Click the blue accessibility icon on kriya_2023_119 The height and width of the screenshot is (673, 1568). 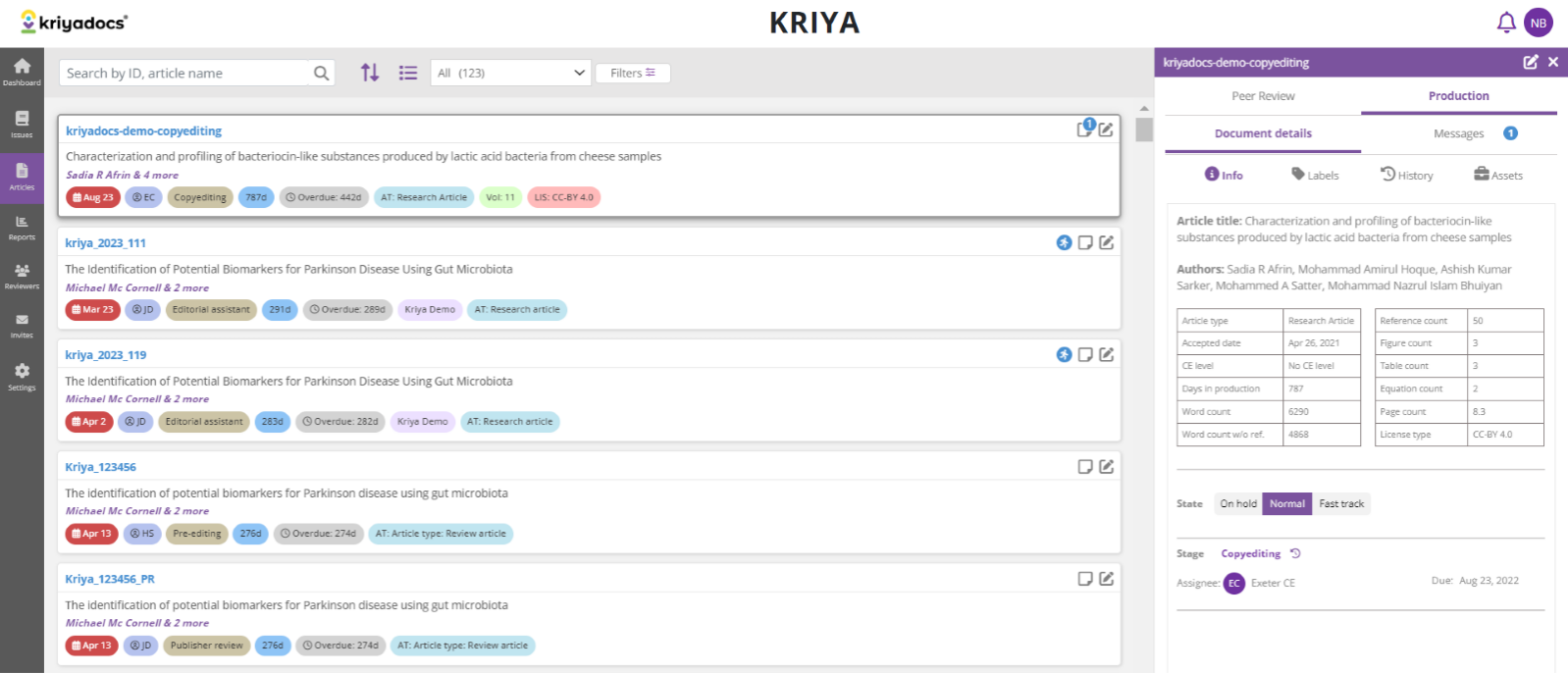(x=1064, y=354)
